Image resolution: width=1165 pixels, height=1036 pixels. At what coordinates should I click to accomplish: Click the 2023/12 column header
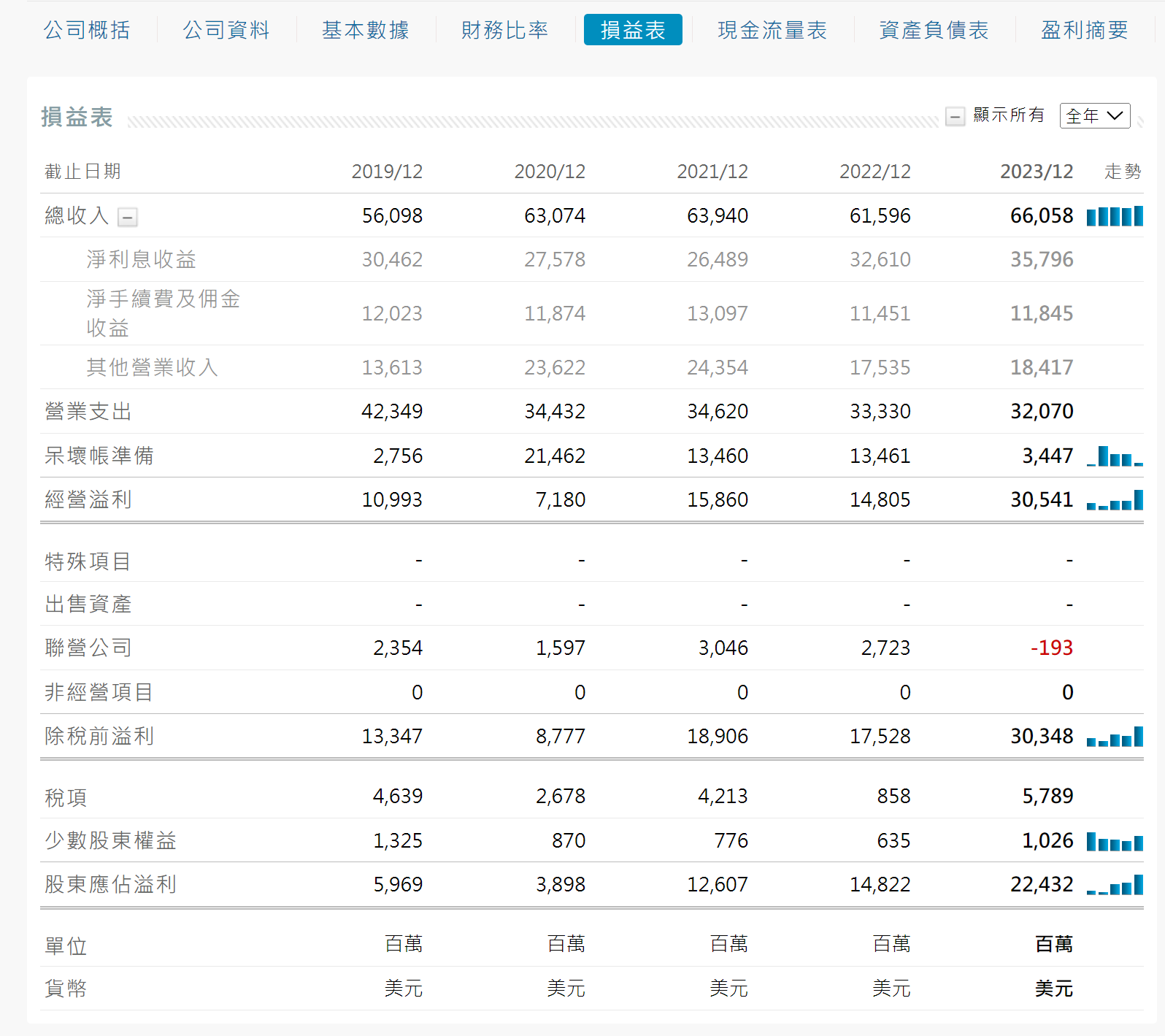pyautogui.click(x=1036, y=172)
